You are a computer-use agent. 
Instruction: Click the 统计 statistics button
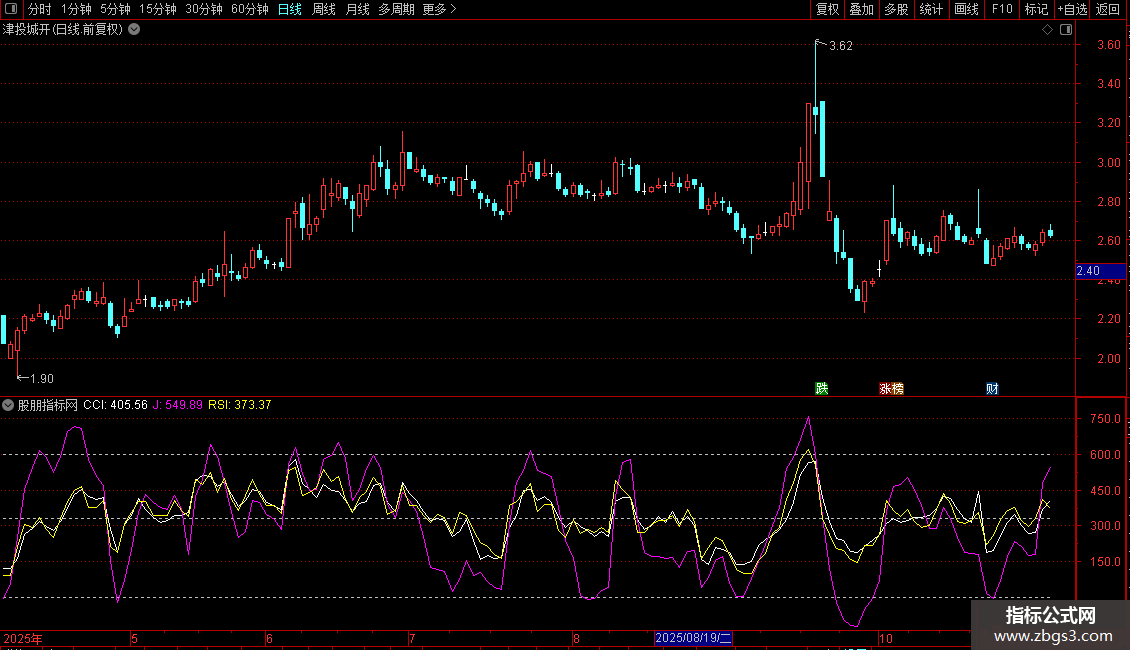[x=931, y=9]
